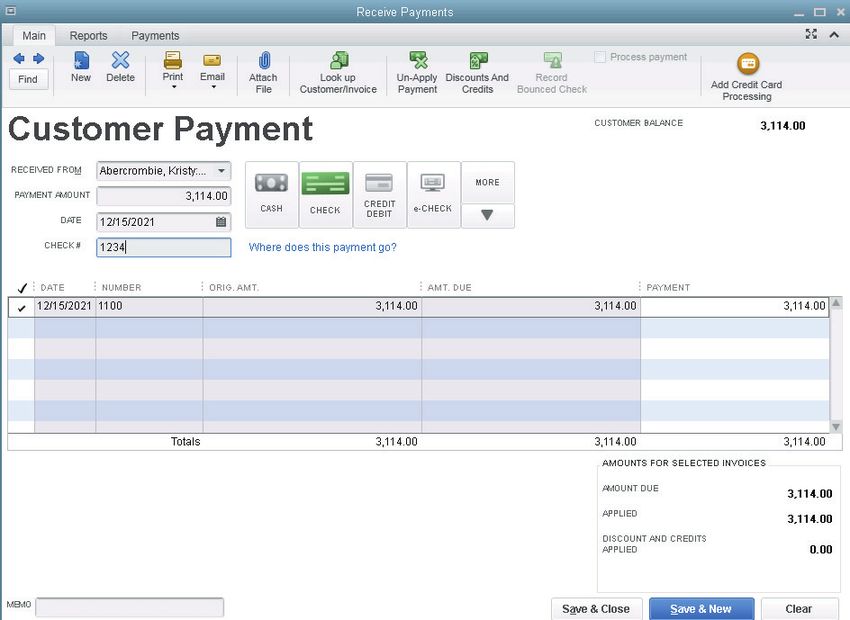Click AMT. DUE column header
Image resolution: width=850 pixels, height=620 pixels.
[449, 287]
